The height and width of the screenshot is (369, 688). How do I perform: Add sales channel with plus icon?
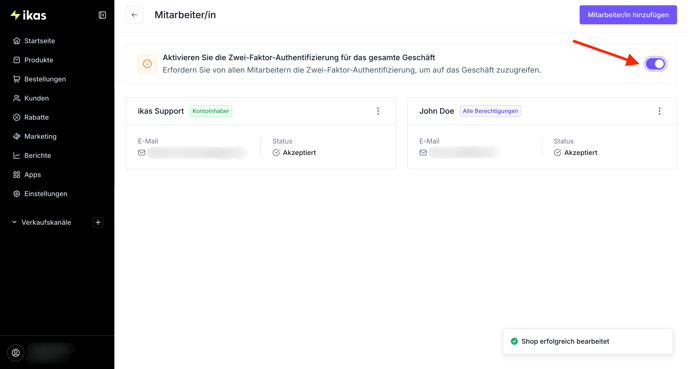tap(98, 222)
